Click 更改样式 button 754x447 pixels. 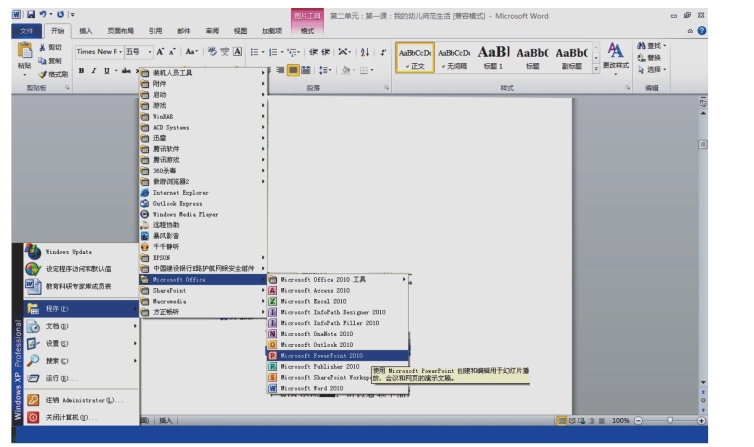pos(616,58)
